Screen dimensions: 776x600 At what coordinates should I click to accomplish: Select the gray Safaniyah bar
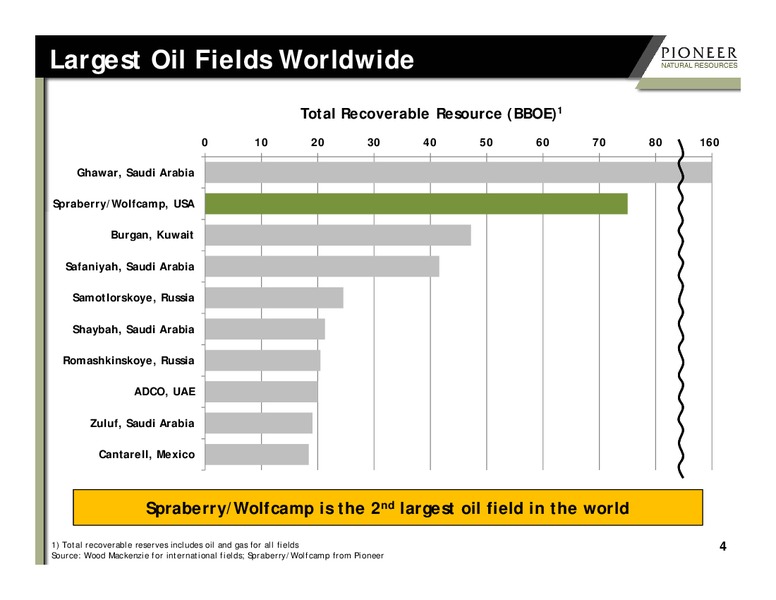(322, 266)
